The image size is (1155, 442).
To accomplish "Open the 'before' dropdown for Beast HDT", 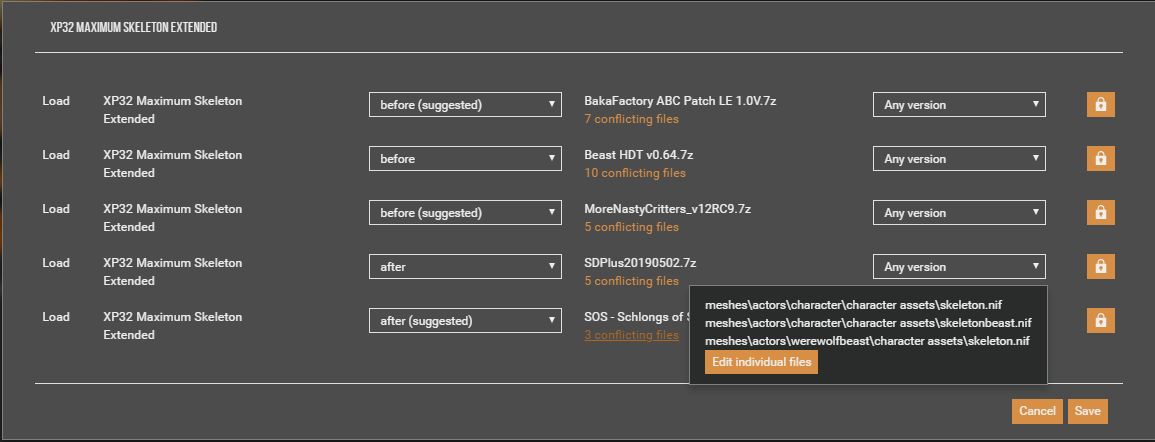I will pyautogui.click(x=465, y=159).
